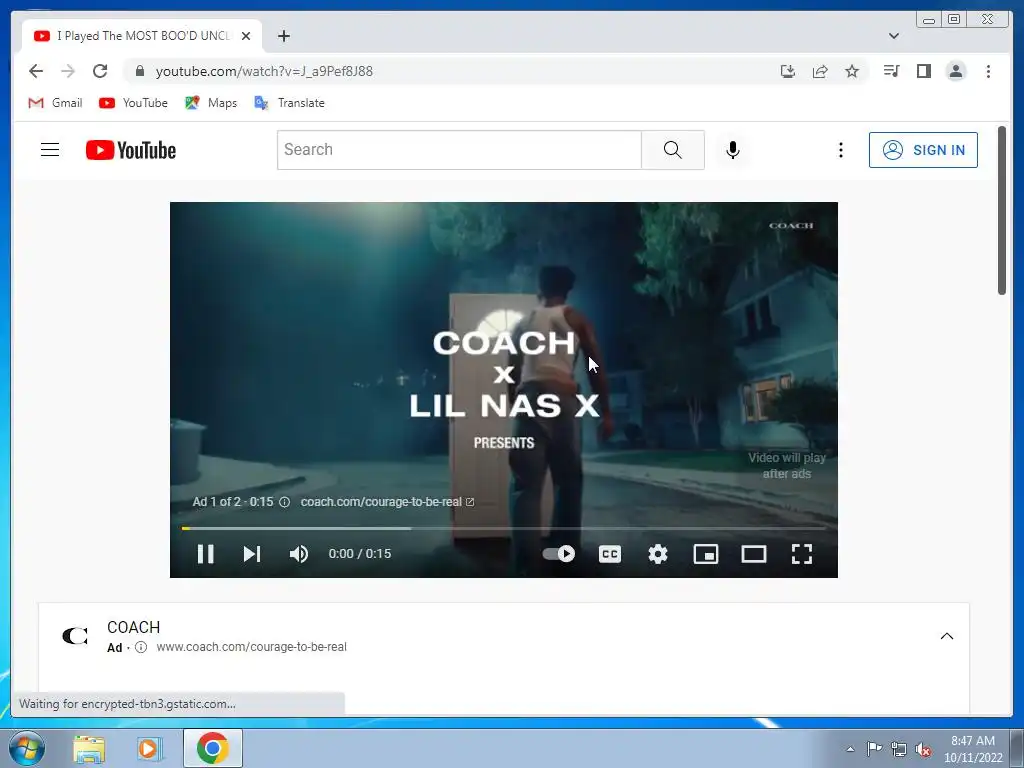This screenshot has width=1024, height=768.
Task: Click COACH advertiser title
Action: [133, 627]
